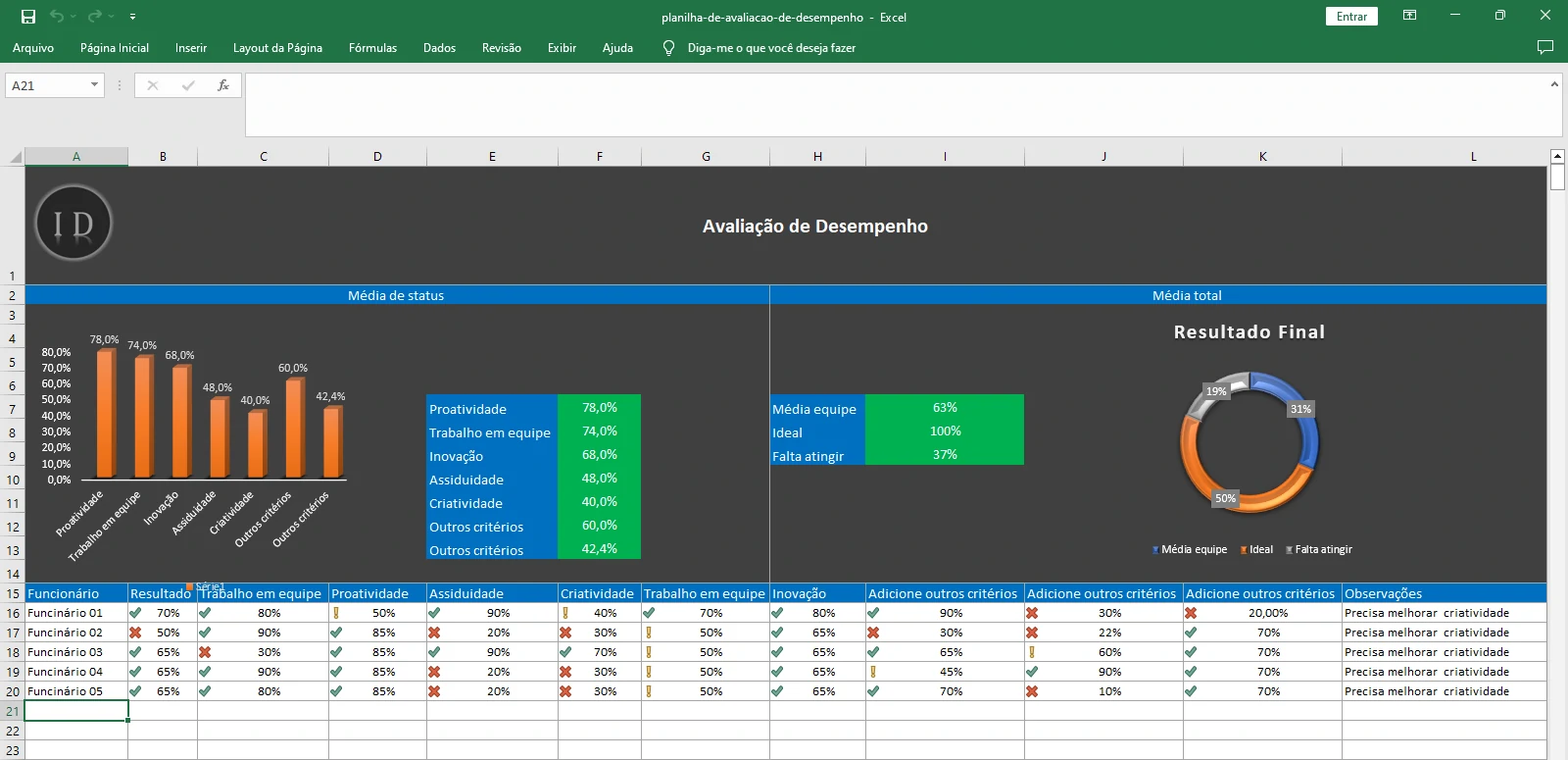Image resolution: width=1568 pixels, height=760 pixels.
Task: Open the Name Box dropdown arrow
Action: (x=94, y=85)
